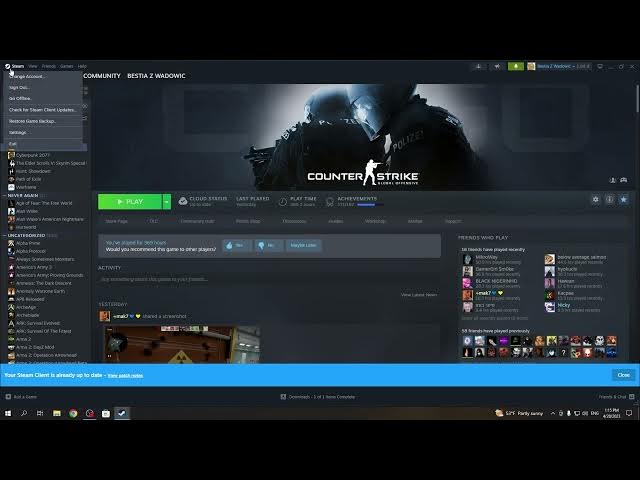Expand the system tray hidden icons chevron

click(x=553, y=413)
